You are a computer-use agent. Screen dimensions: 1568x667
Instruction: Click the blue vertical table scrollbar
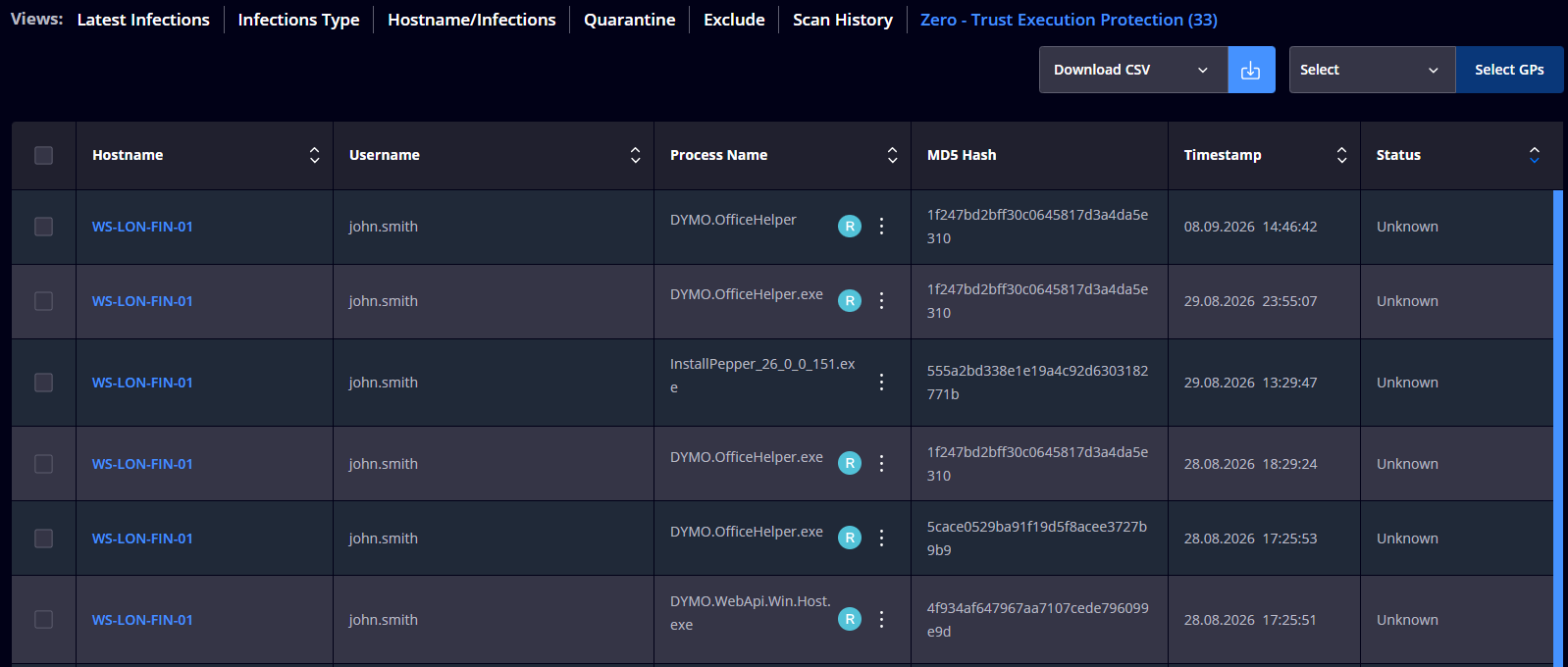1558,428
